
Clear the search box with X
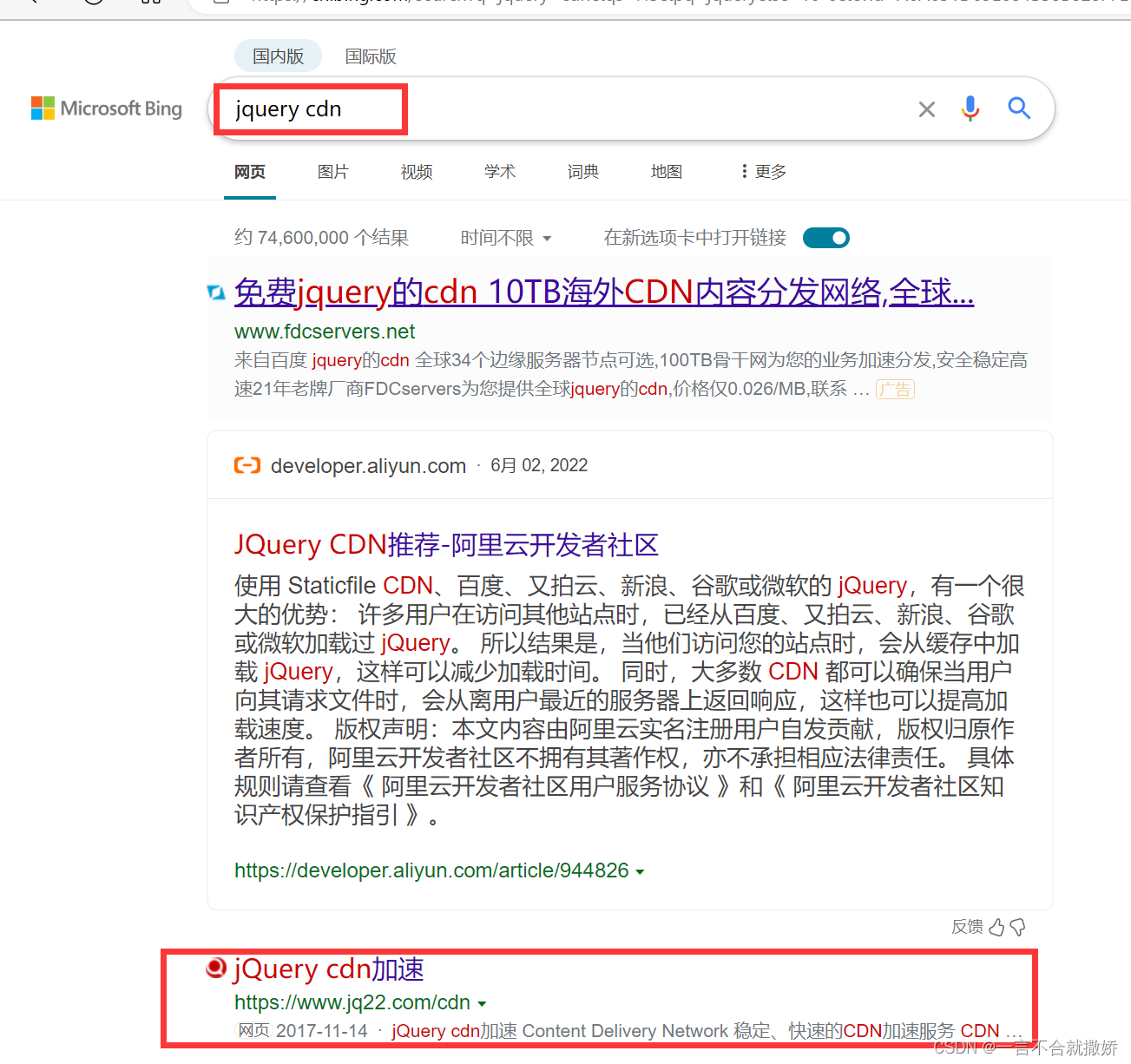pos(927,109)
